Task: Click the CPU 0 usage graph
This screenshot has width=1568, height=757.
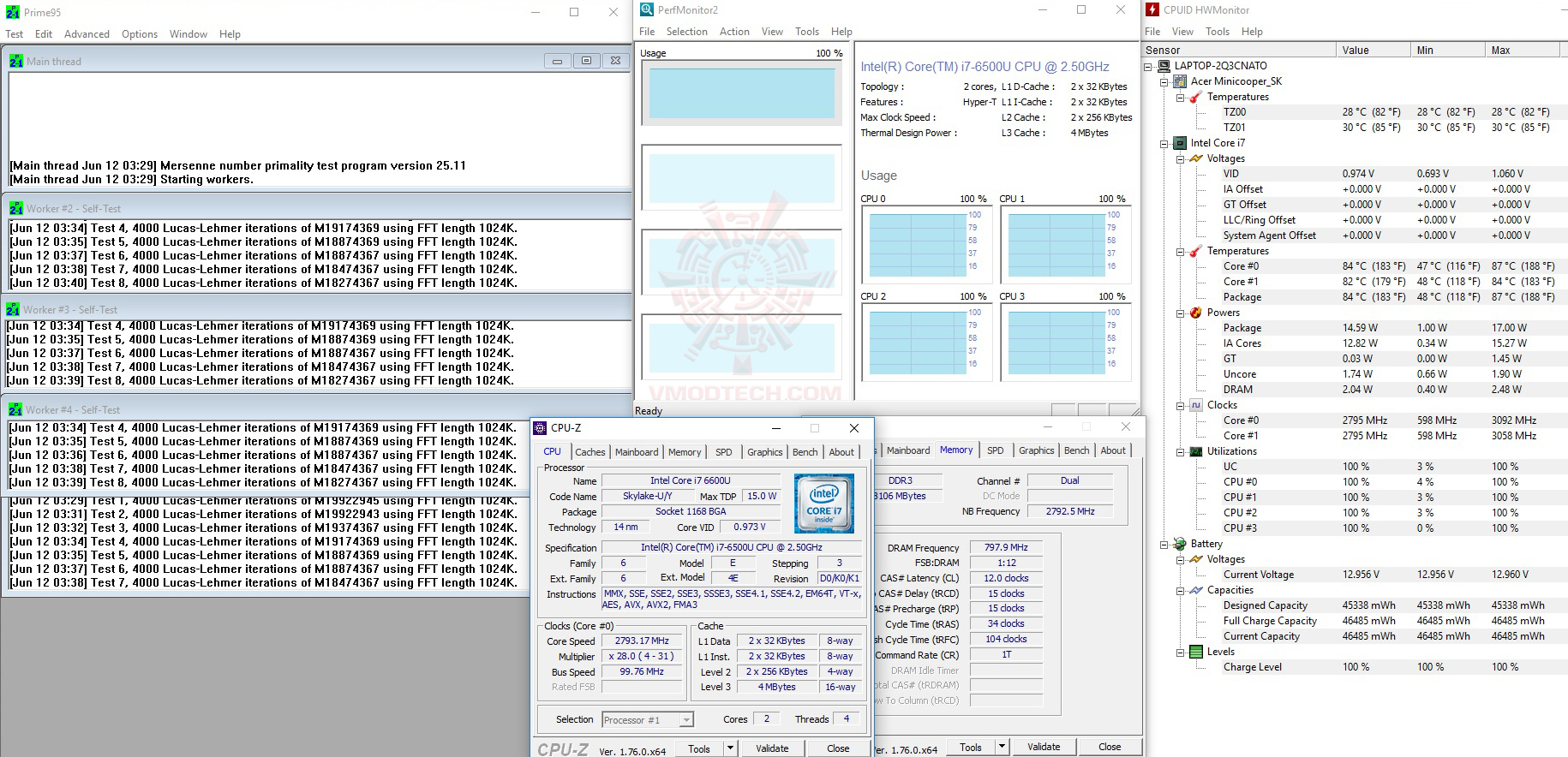Action: click(926, 245)
